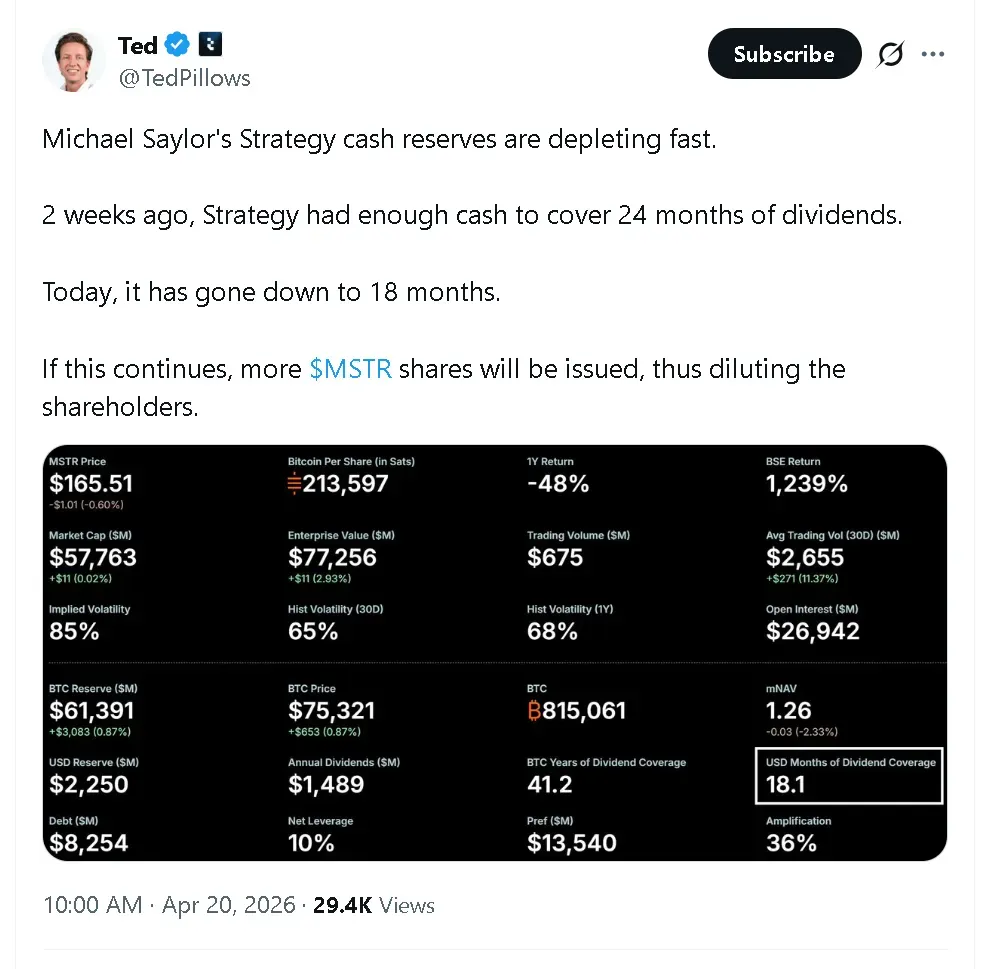988x969 pixels.
Task: Open the three-dot more options menu
Action: click(x=933, y=55)
